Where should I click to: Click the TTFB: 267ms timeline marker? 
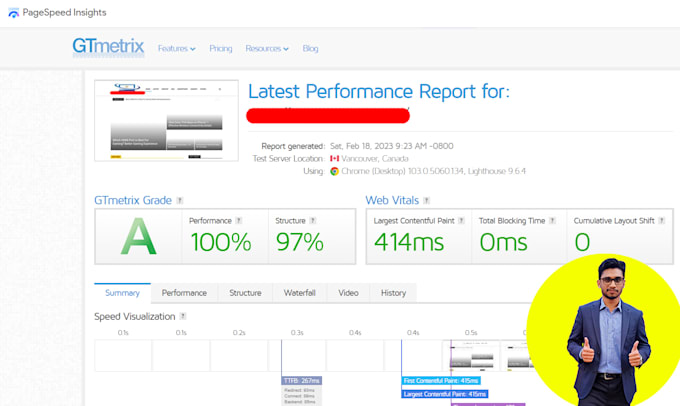(301, 381)
